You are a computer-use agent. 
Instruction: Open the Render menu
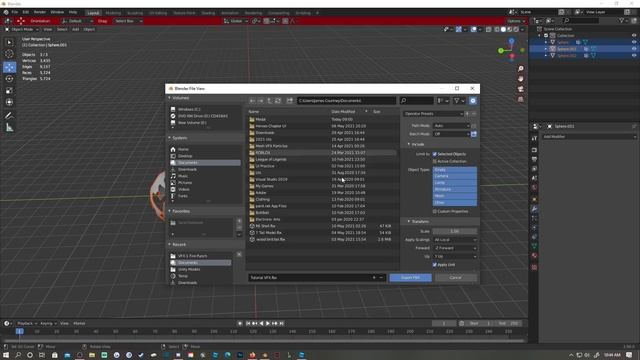(x=40, y=12)
